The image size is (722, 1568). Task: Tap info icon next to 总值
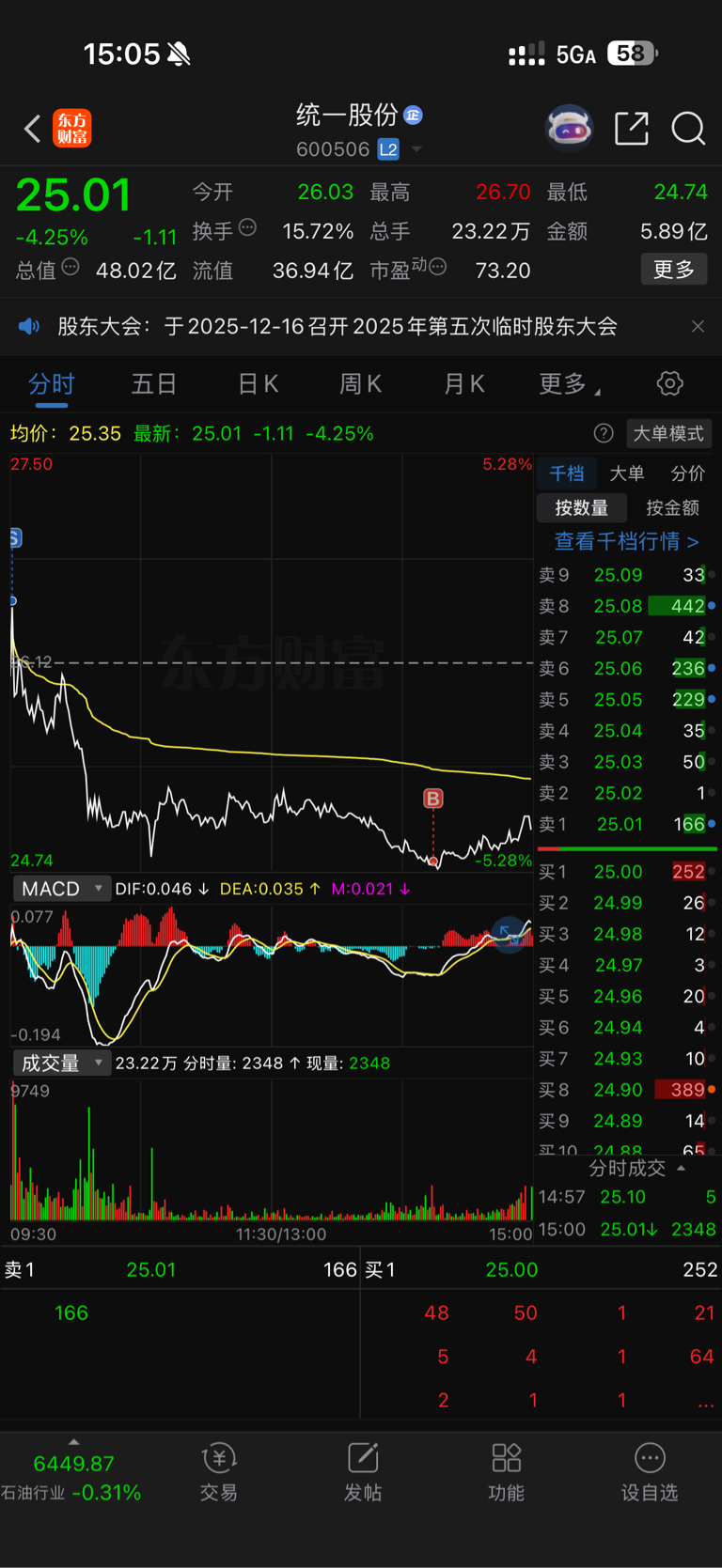coord(71,268)
